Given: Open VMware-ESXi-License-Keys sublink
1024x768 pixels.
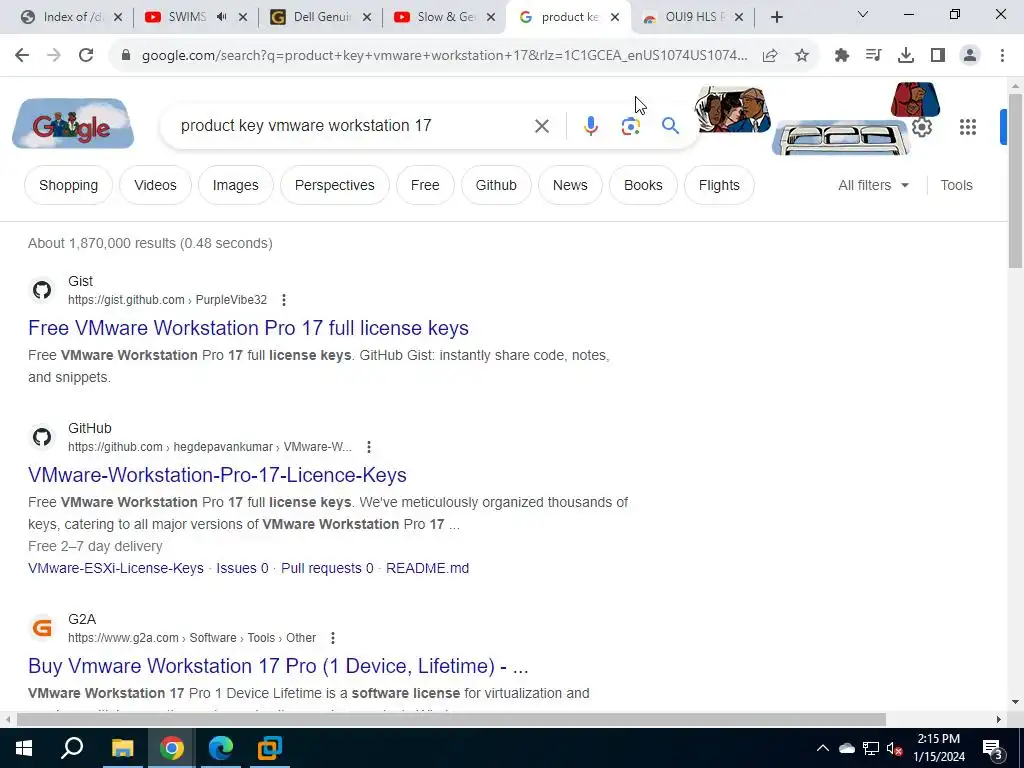Looking at the screenshot, I should pos(116,568).
